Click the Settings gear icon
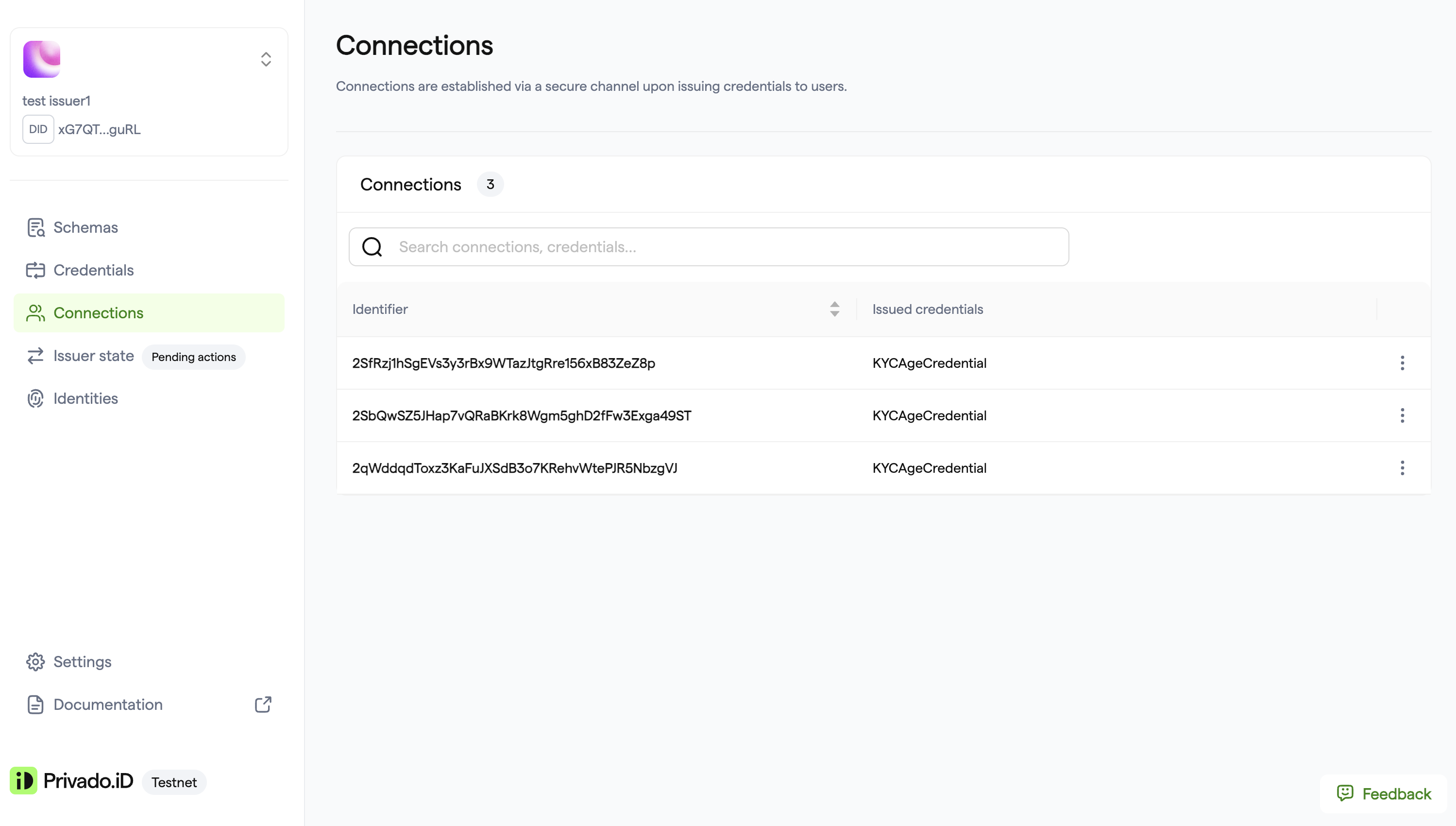 coord(36,661)
